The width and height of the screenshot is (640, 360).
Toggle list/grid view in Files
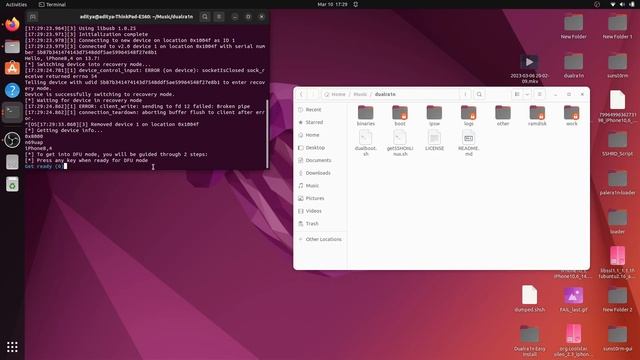pos(517,94)
